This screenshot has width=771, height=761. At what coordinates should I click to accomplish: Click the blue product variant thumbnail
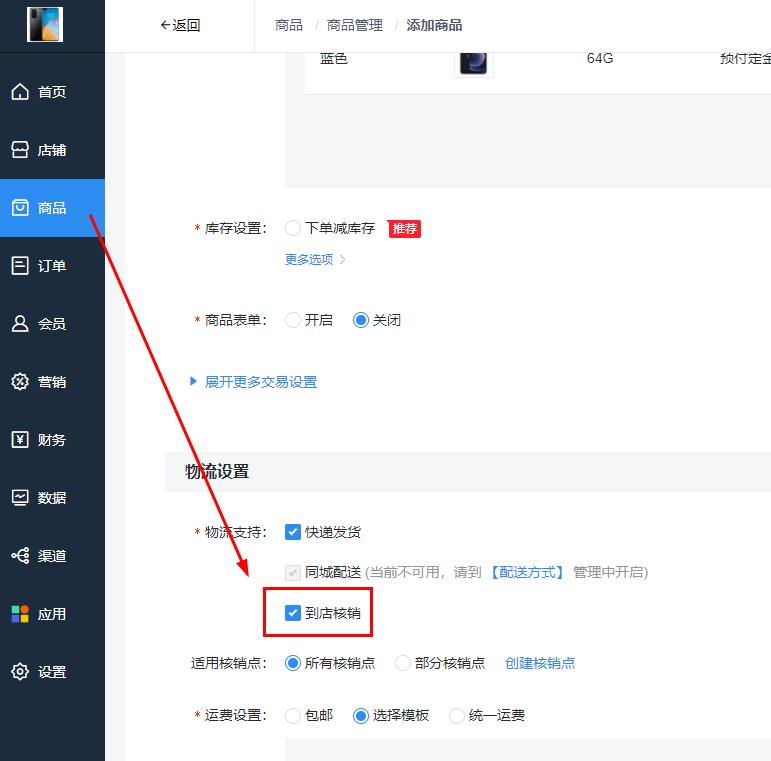tap(474, 63)
